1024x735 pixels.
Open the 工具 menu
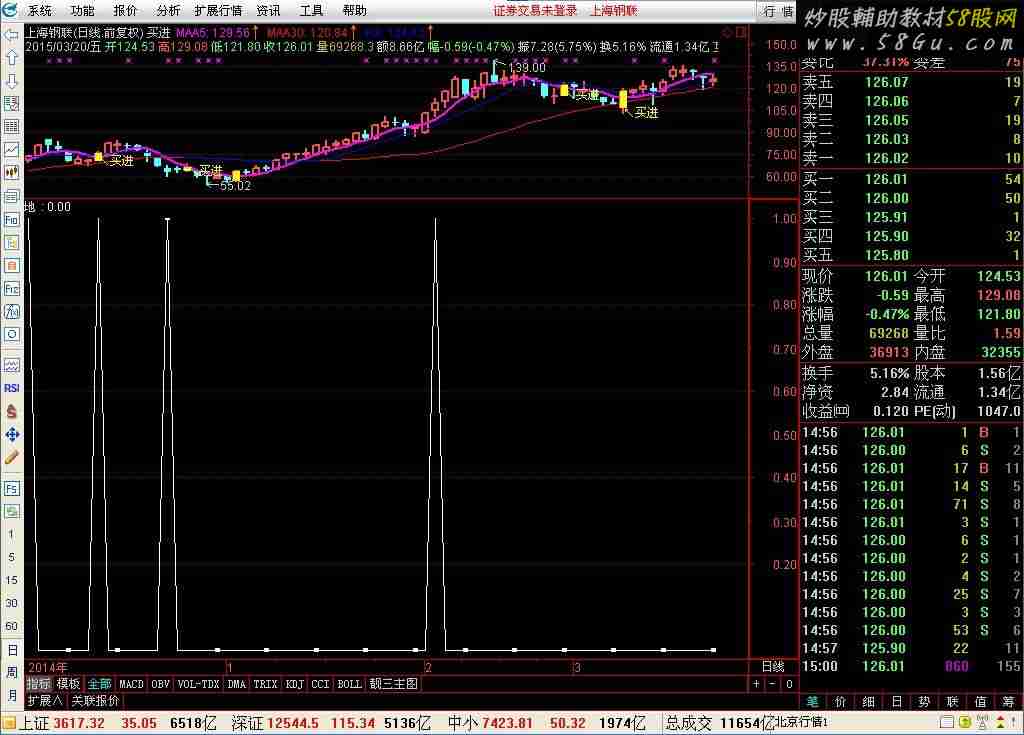[311, 10]
